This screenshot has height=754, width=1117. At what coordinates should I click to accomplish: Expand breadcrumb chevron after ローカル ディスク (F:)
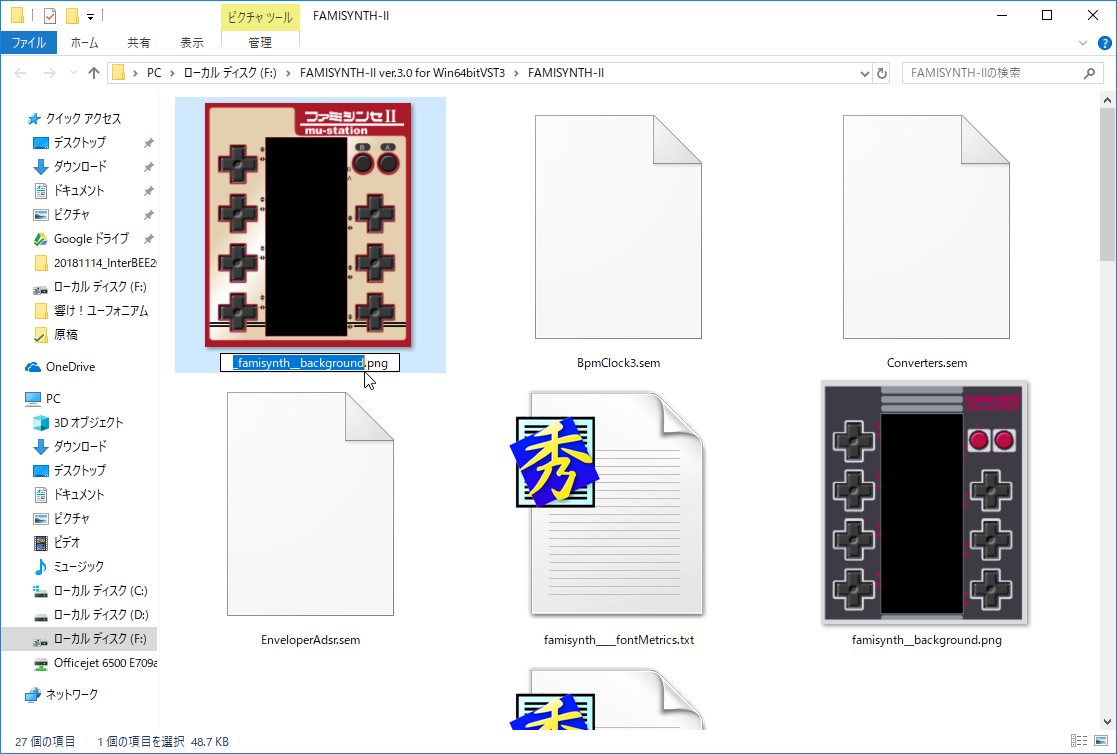tap(288, 73)
